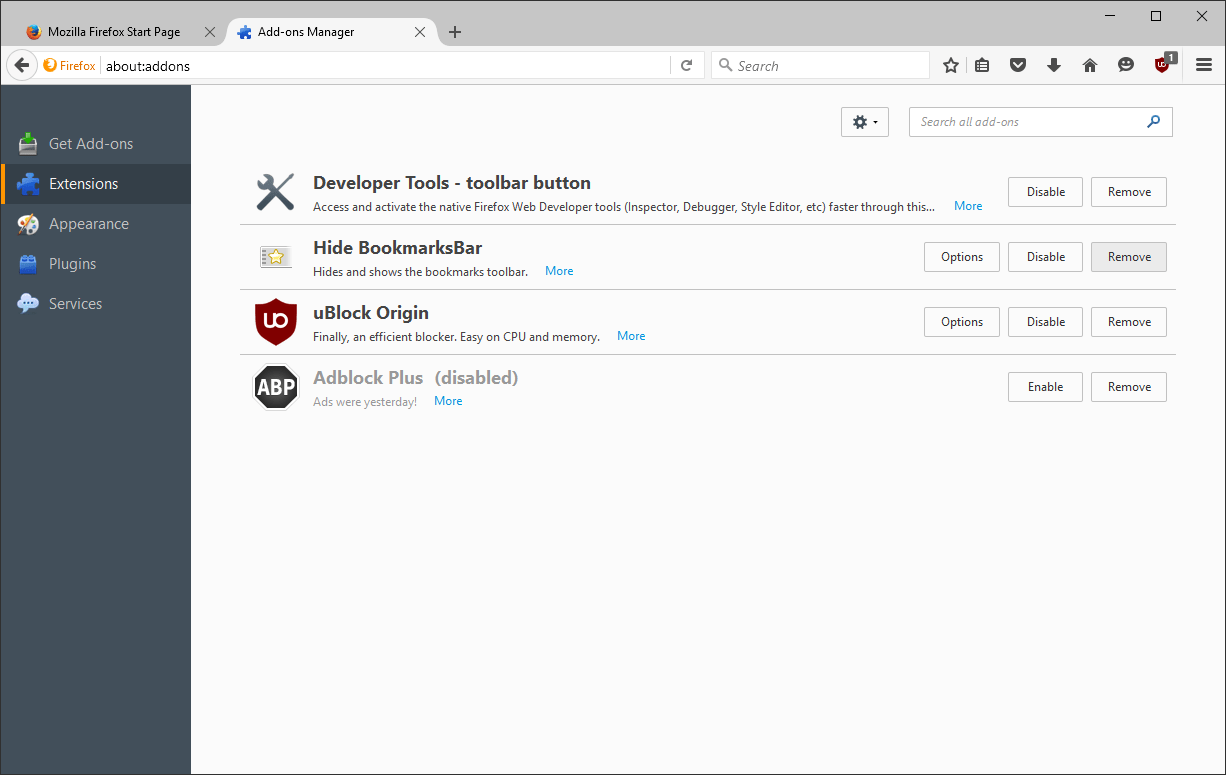Click the Get Add-ons sidebar icon
Screen dimensions: 1226x775
(x=28, y=143)
